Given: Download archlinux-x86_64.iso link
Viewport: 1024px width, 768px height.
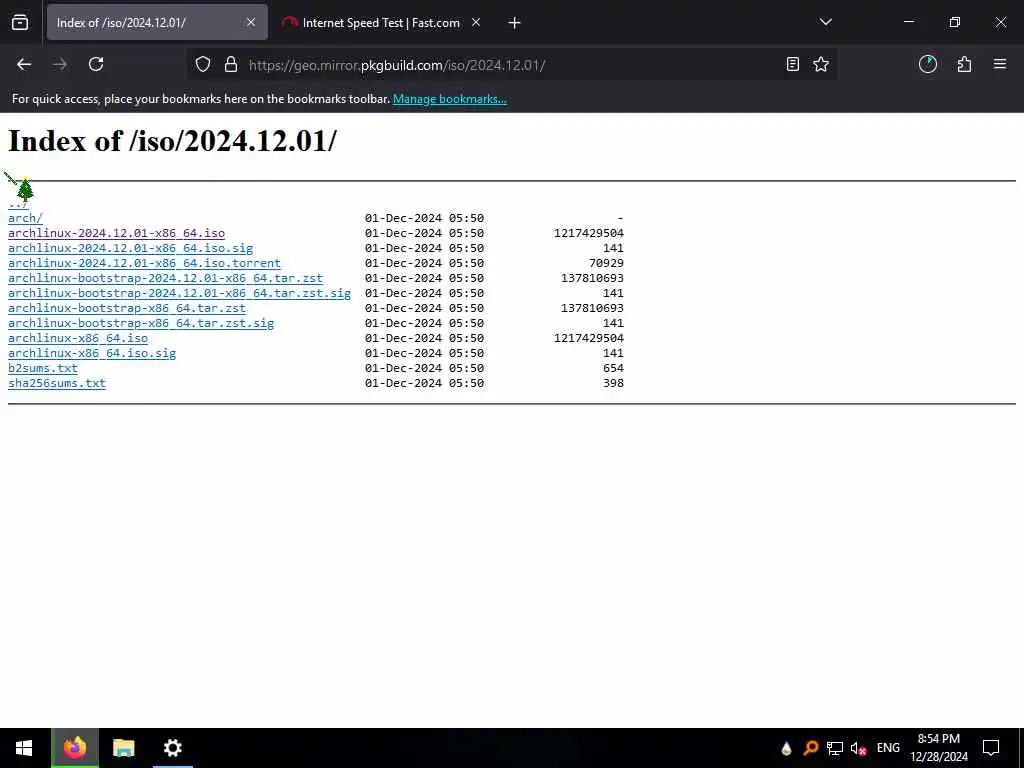Looking at the screenshot, I should click(78, 338).
